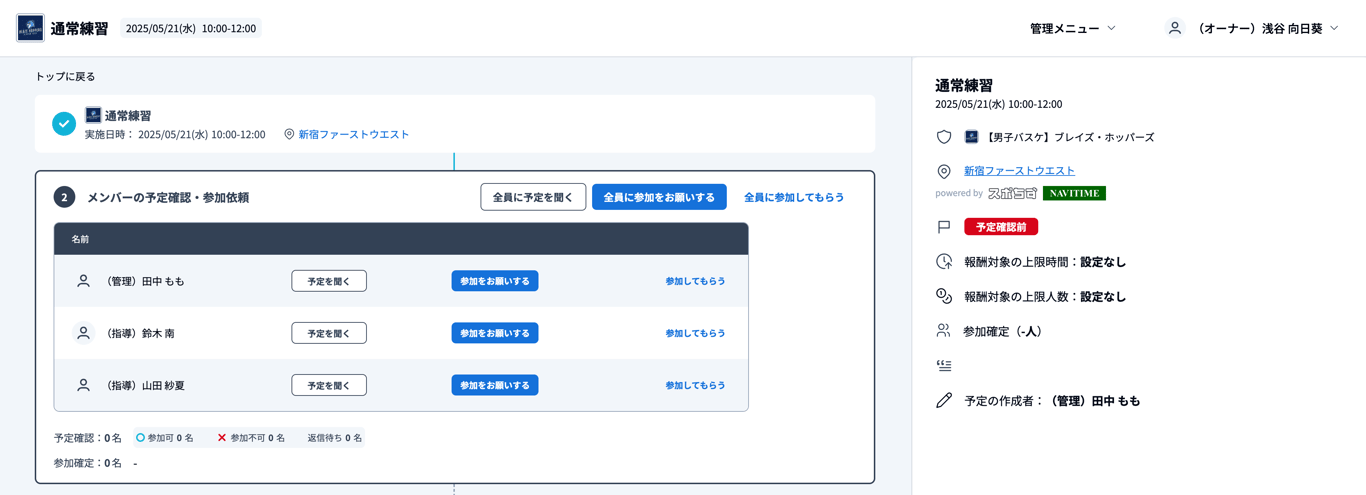Click the person icon in the 鈴木 南 row
The image size is (1366, 495).
click(84, 333)
